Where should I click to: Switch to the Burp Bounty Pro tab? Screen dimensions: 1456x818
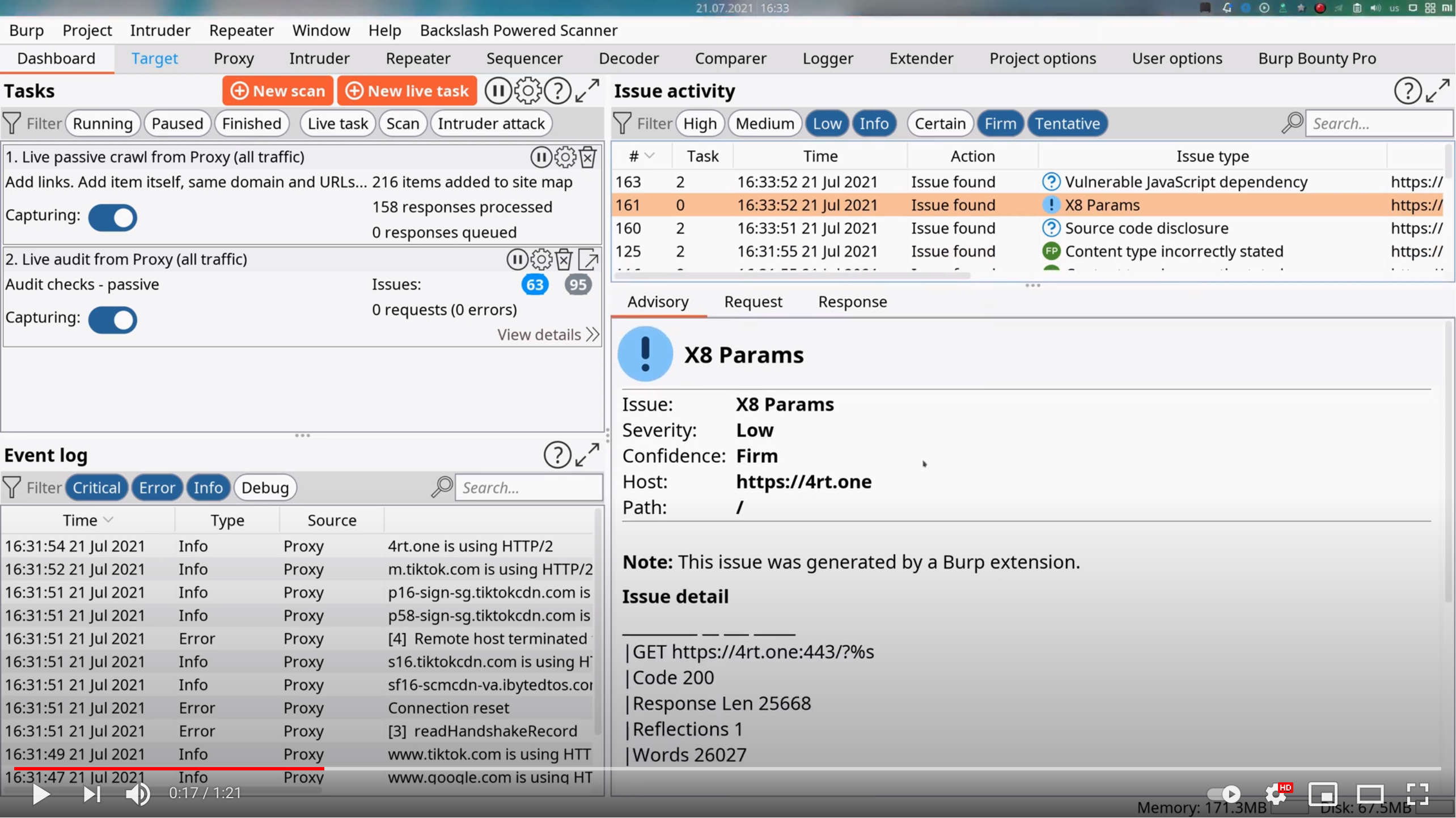[x=1317, y=58]
